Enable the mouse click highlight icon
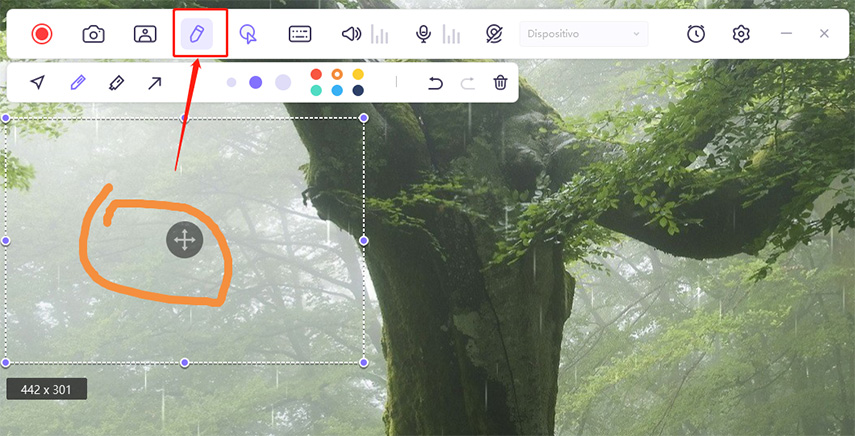The image size is (855, 436). pos(248,34)
